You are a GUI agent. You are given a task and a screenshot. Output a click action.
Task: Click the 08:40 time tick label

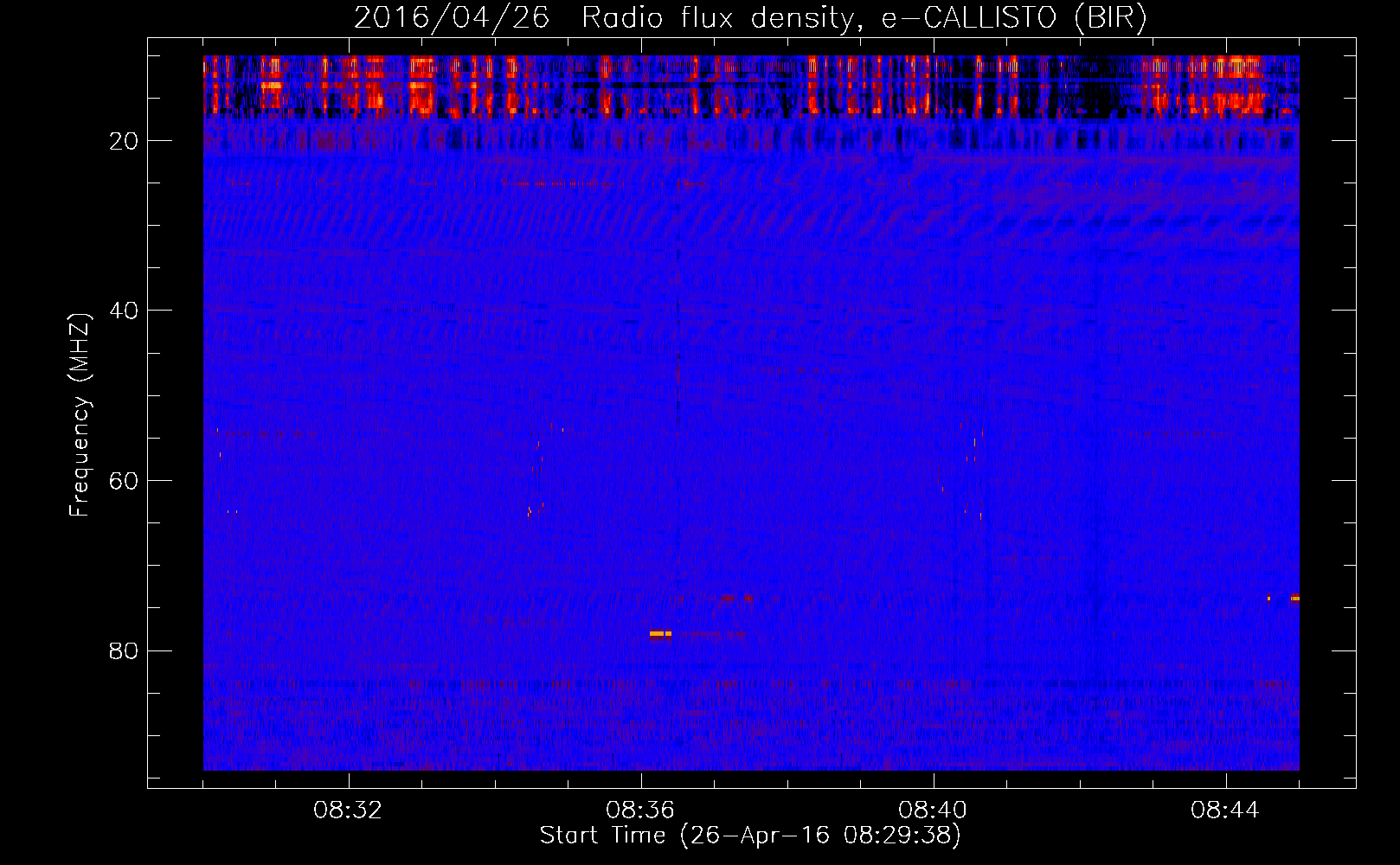click(934, 811)
